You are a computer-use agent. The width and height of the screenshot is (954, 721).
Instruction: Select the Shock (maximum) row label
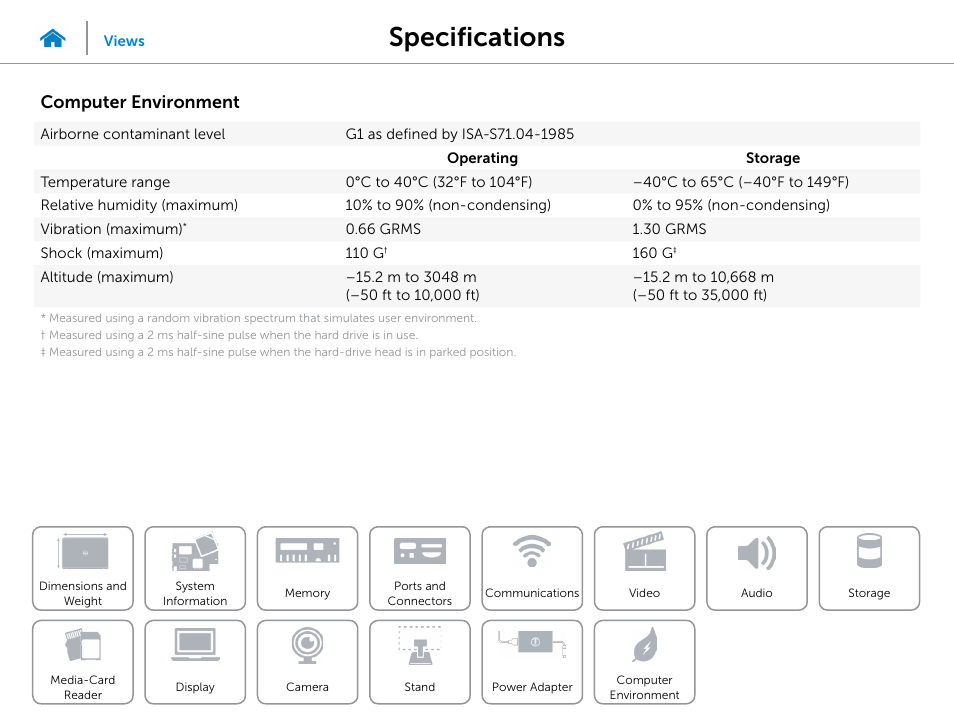[102, 253]
